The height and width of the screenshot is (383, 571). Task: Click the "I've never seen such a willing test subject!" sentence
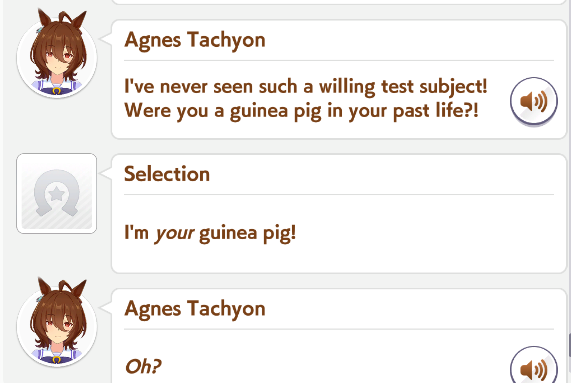[x=306, y=87]
